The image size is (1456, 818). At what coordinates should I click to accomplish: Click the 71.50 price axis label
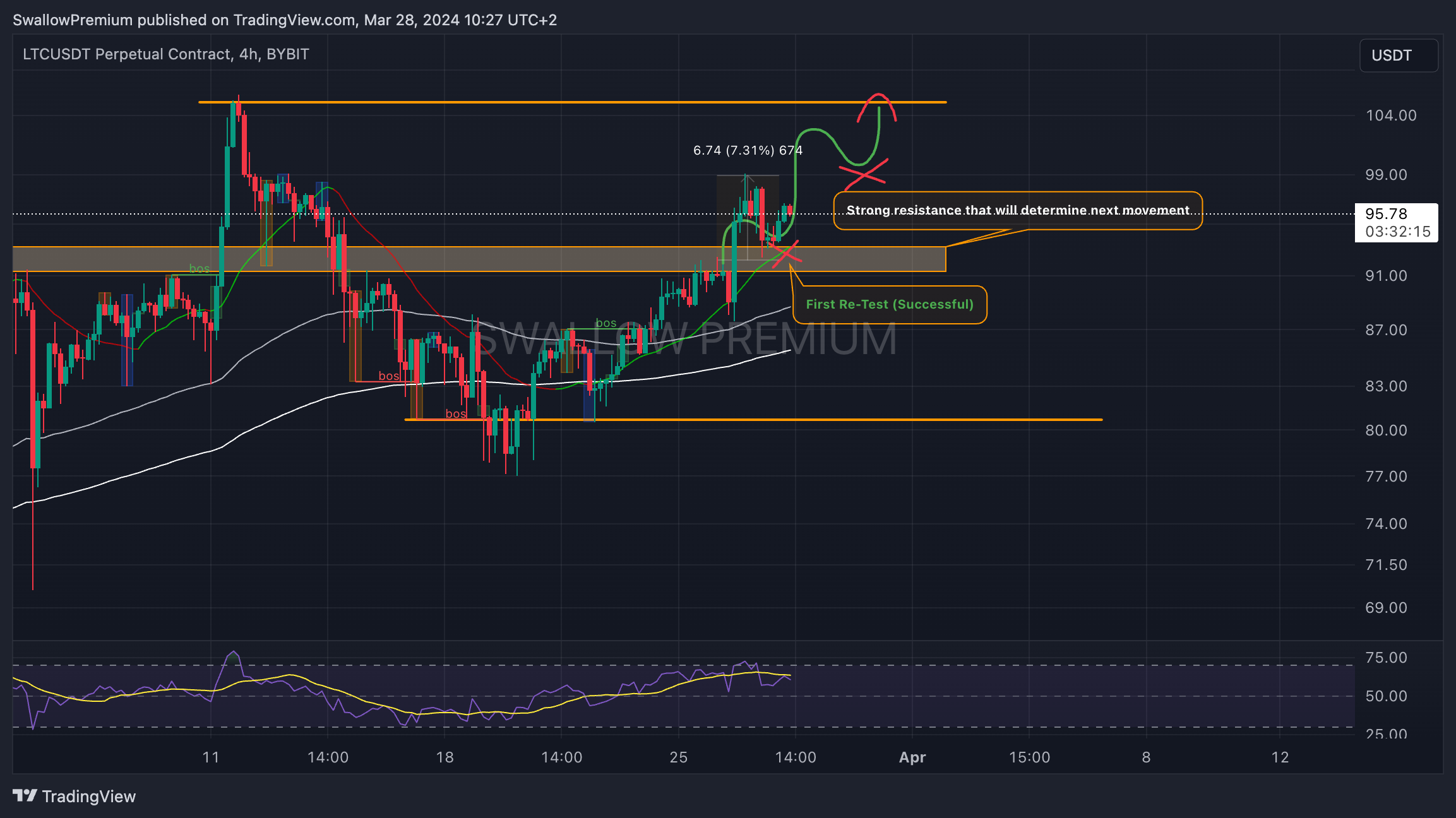(1387, 565)
